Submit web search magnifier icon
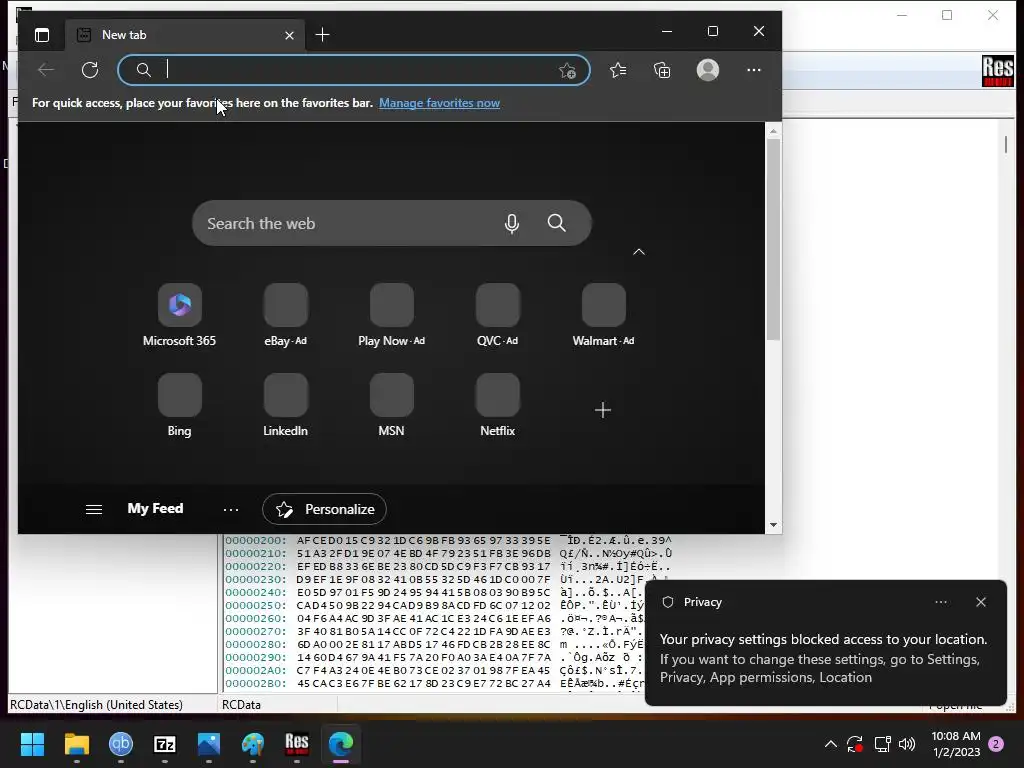Viewport: 1024px width, 768px height. point(556,223)
